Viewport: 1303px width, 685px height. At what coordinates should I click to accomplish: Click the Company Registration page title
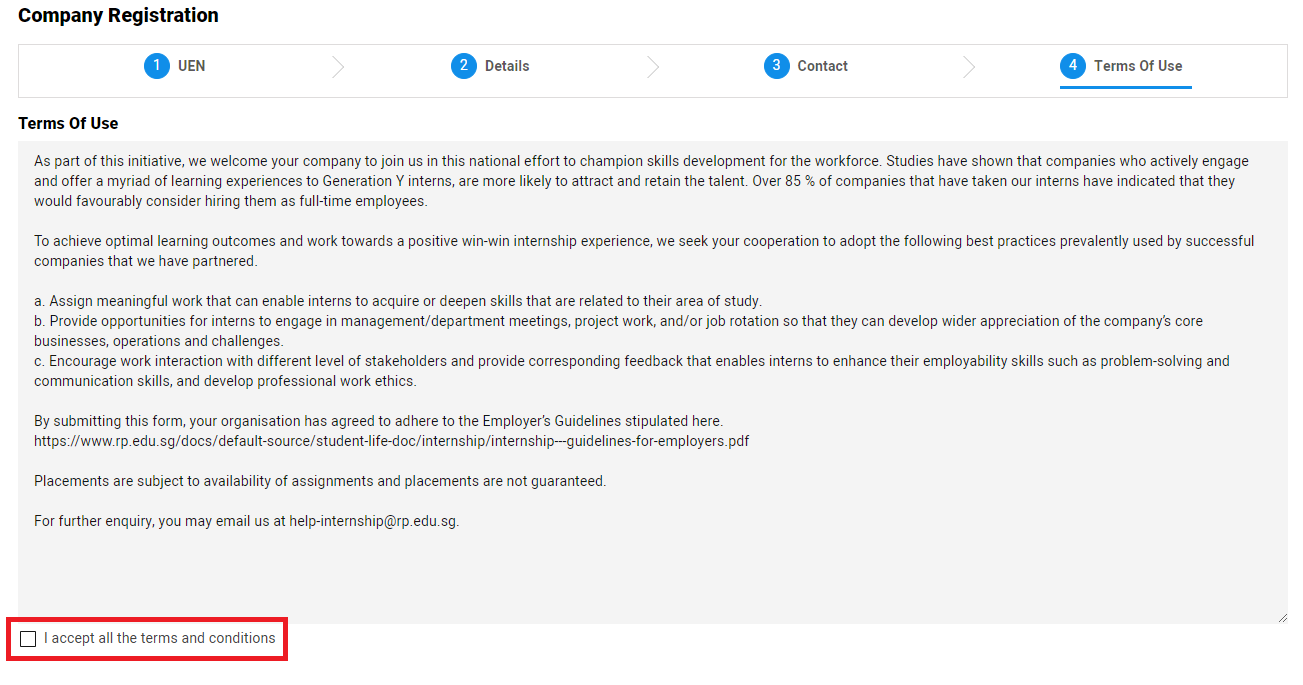tap(118, 16)
